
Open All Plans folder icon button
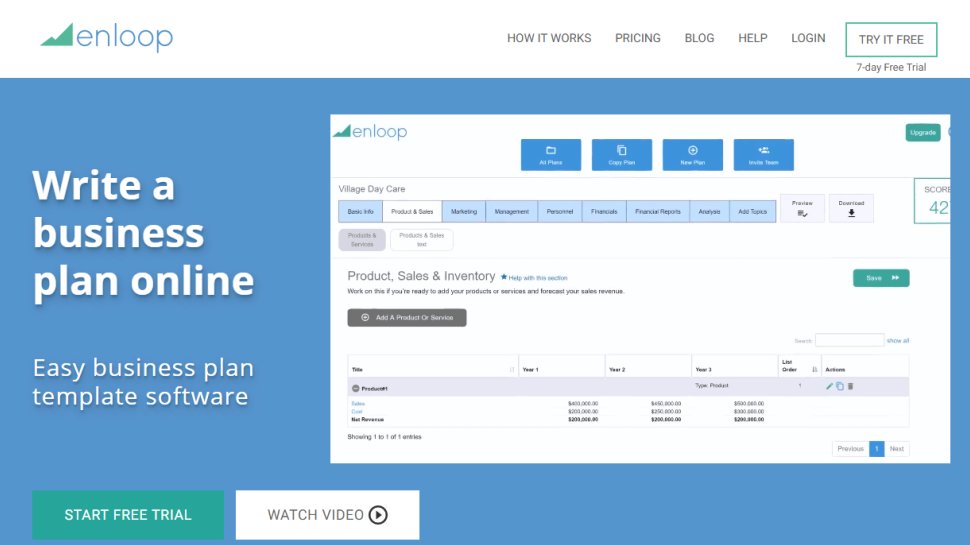pyautogui.click(x=551, y=155)
